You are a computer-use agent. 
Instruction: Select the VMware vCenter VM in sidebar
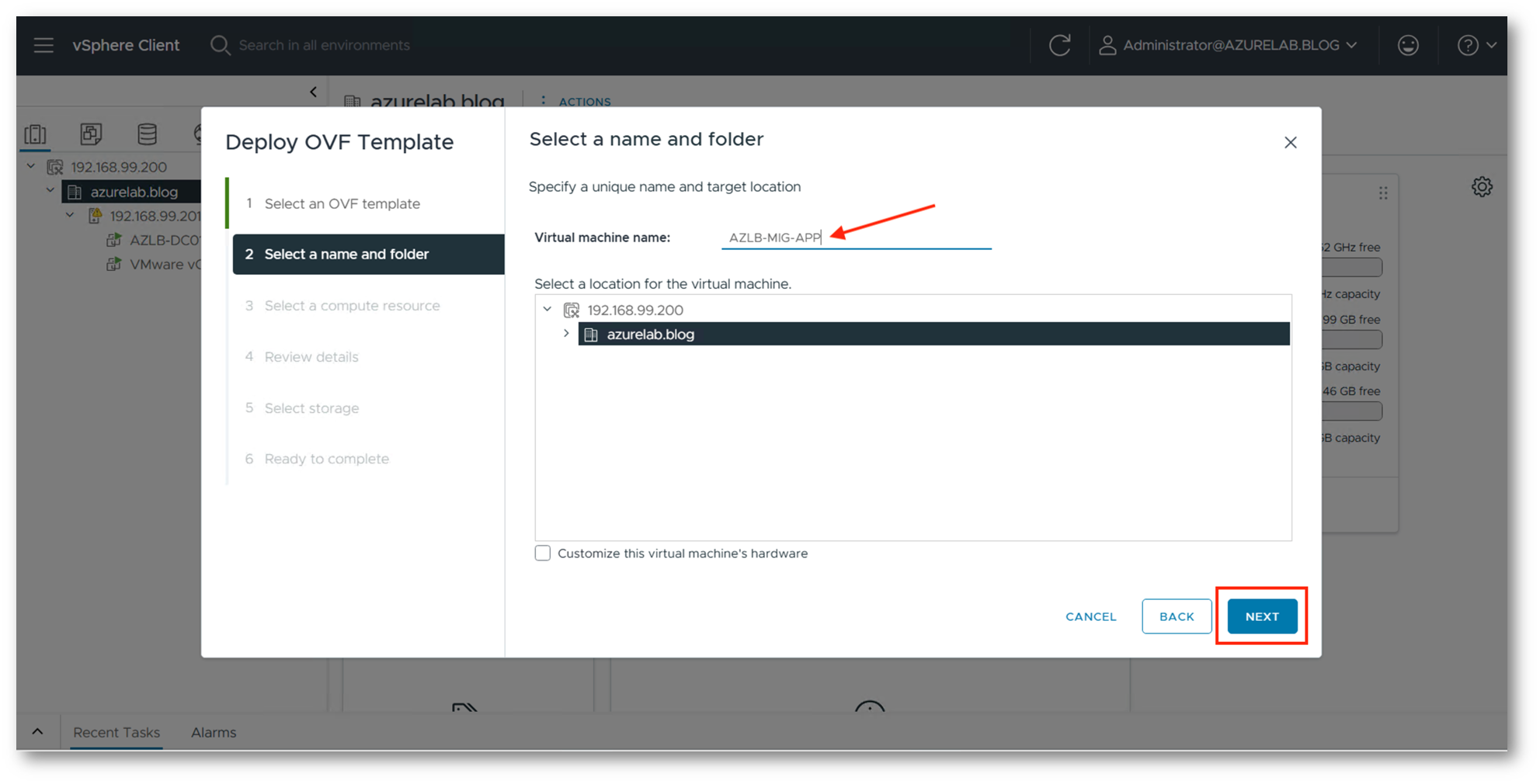point(165,265)
